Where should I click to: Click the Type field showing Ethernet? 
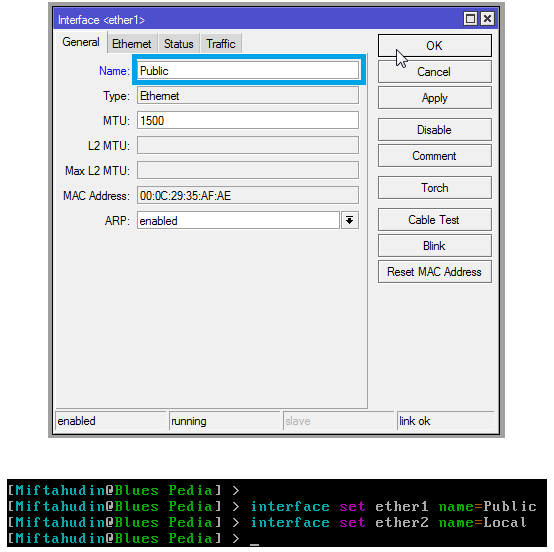pyautogui.click(x=248, y=96)
